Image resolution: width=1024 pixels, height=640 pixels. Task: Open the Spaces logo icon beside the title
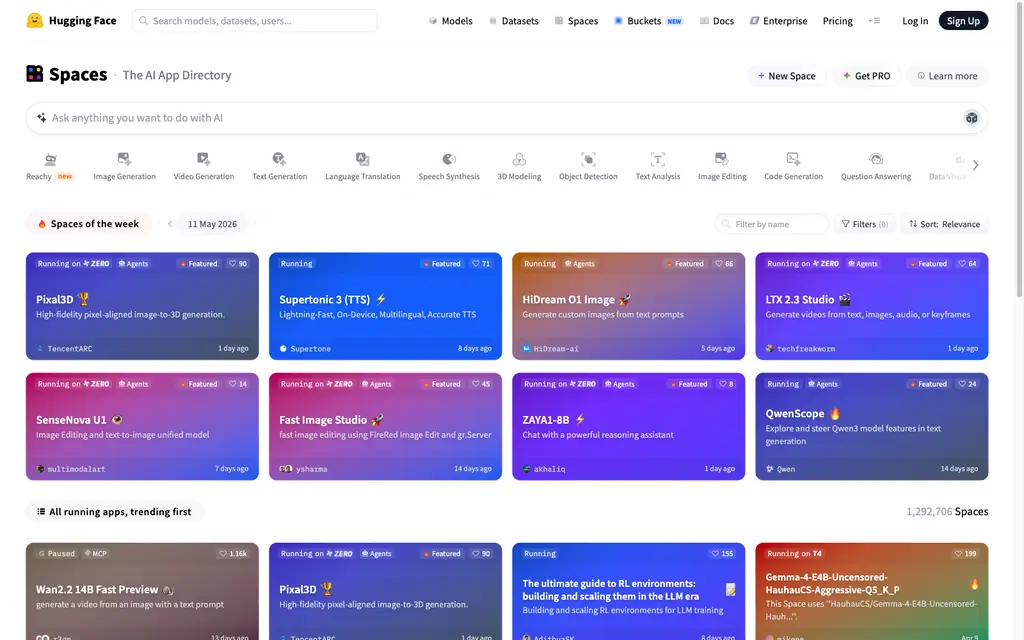pyautogui.click(x=35, y=74)
